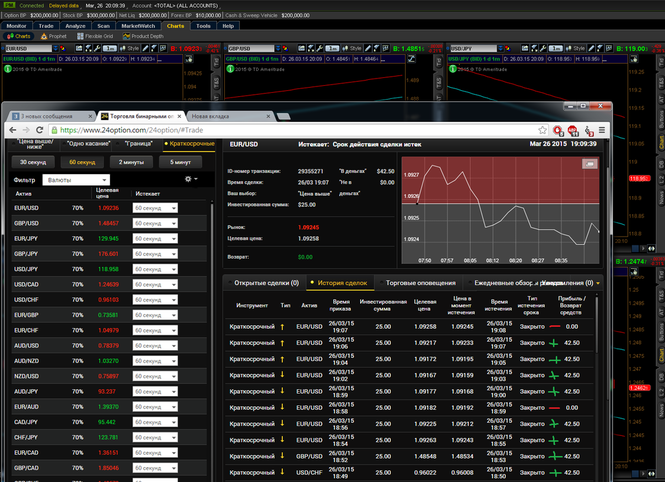Click the browser address bar URL
Viewport: 665px width, 482px height.
[200, 129]
